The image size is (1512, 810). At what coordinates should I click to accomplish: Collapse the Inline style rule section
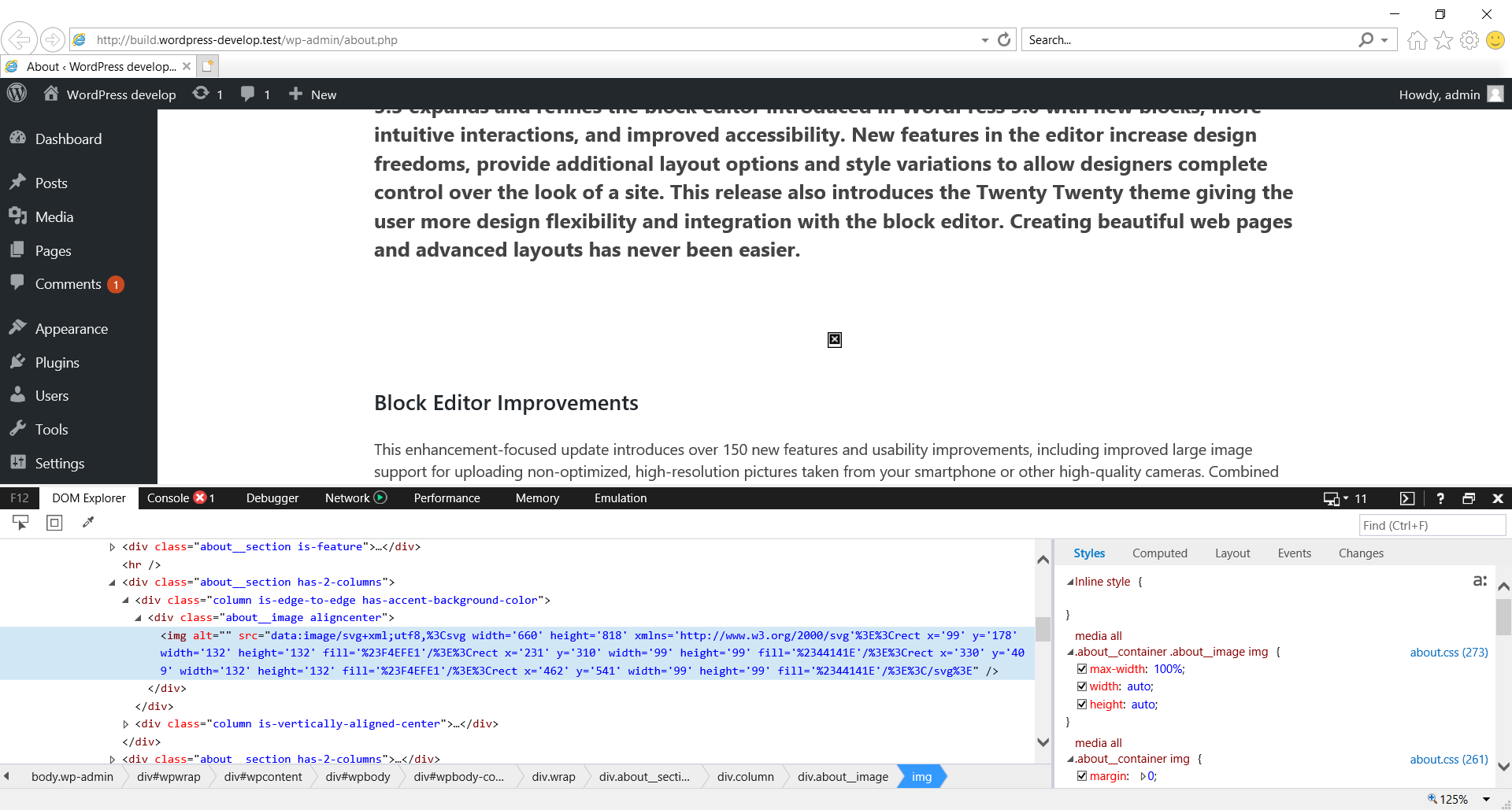click(1070, 582)
